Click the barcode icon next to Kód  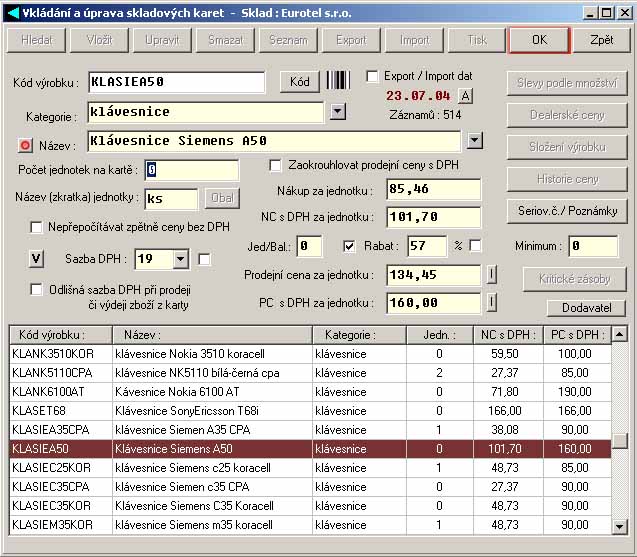(x=338, y=80)
